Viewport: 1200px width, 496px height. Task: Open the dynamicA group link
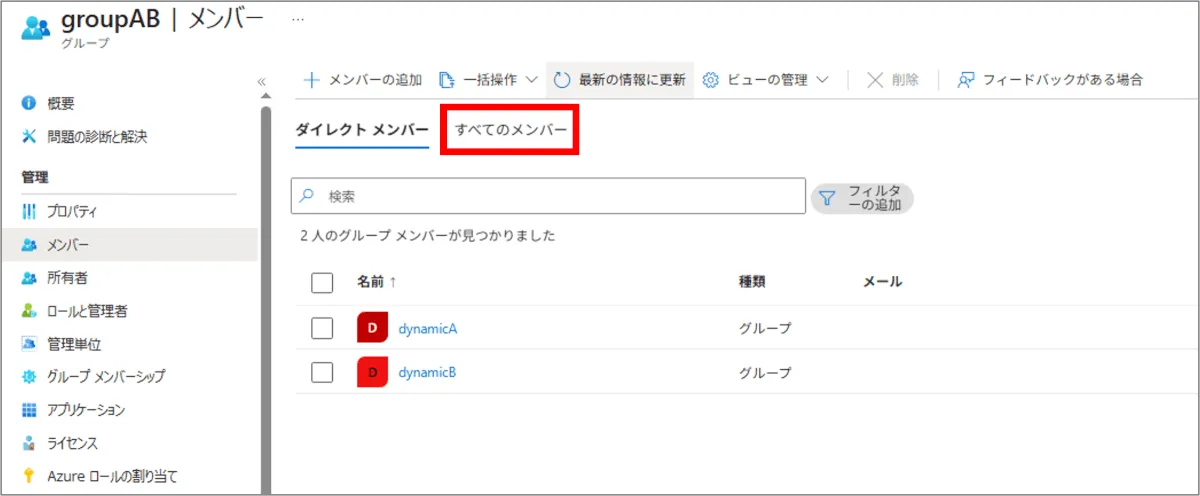click(x=427, y=328)
